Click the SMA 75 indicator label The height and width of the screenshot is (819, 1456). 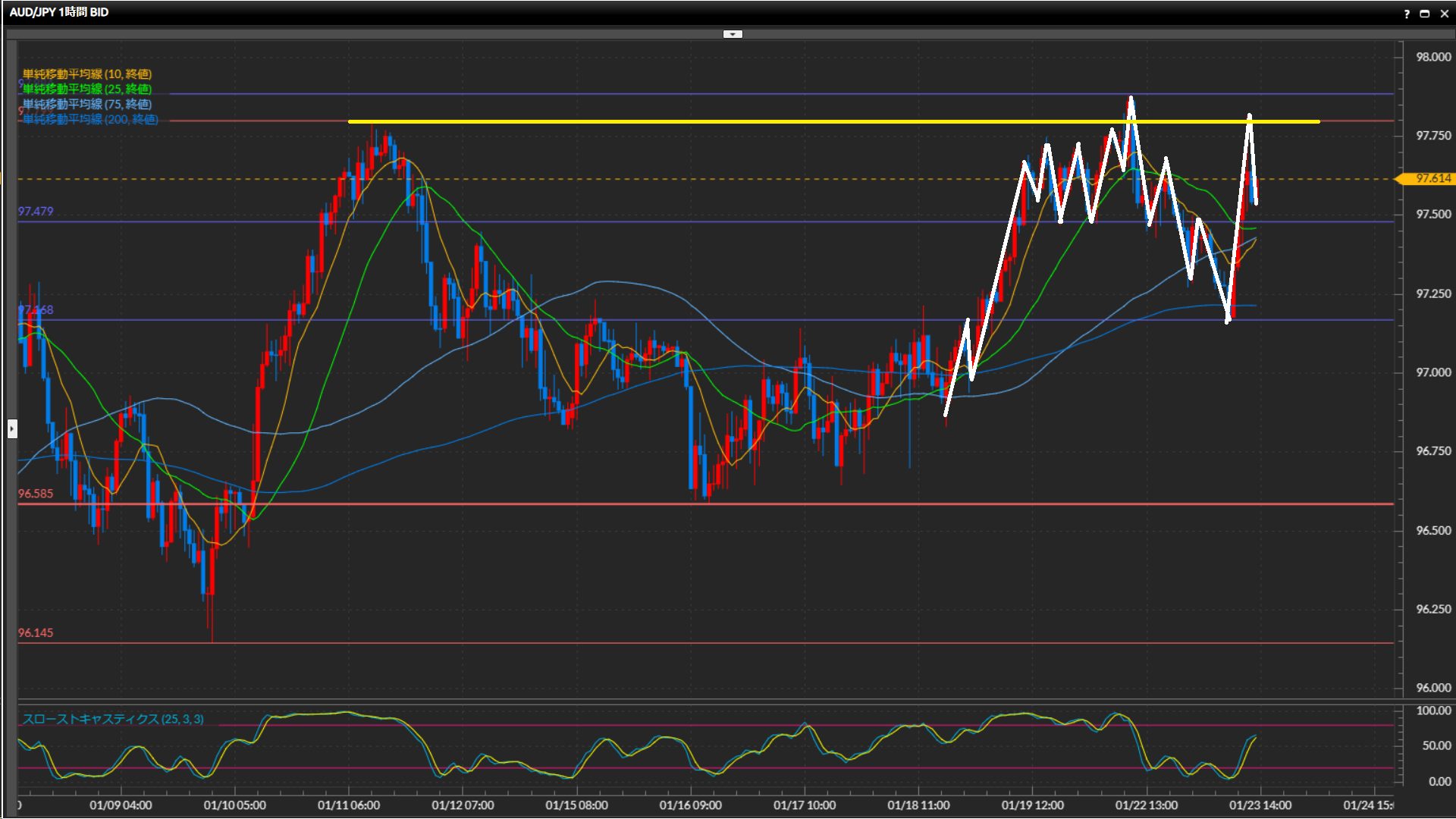[x=87, y=104]
